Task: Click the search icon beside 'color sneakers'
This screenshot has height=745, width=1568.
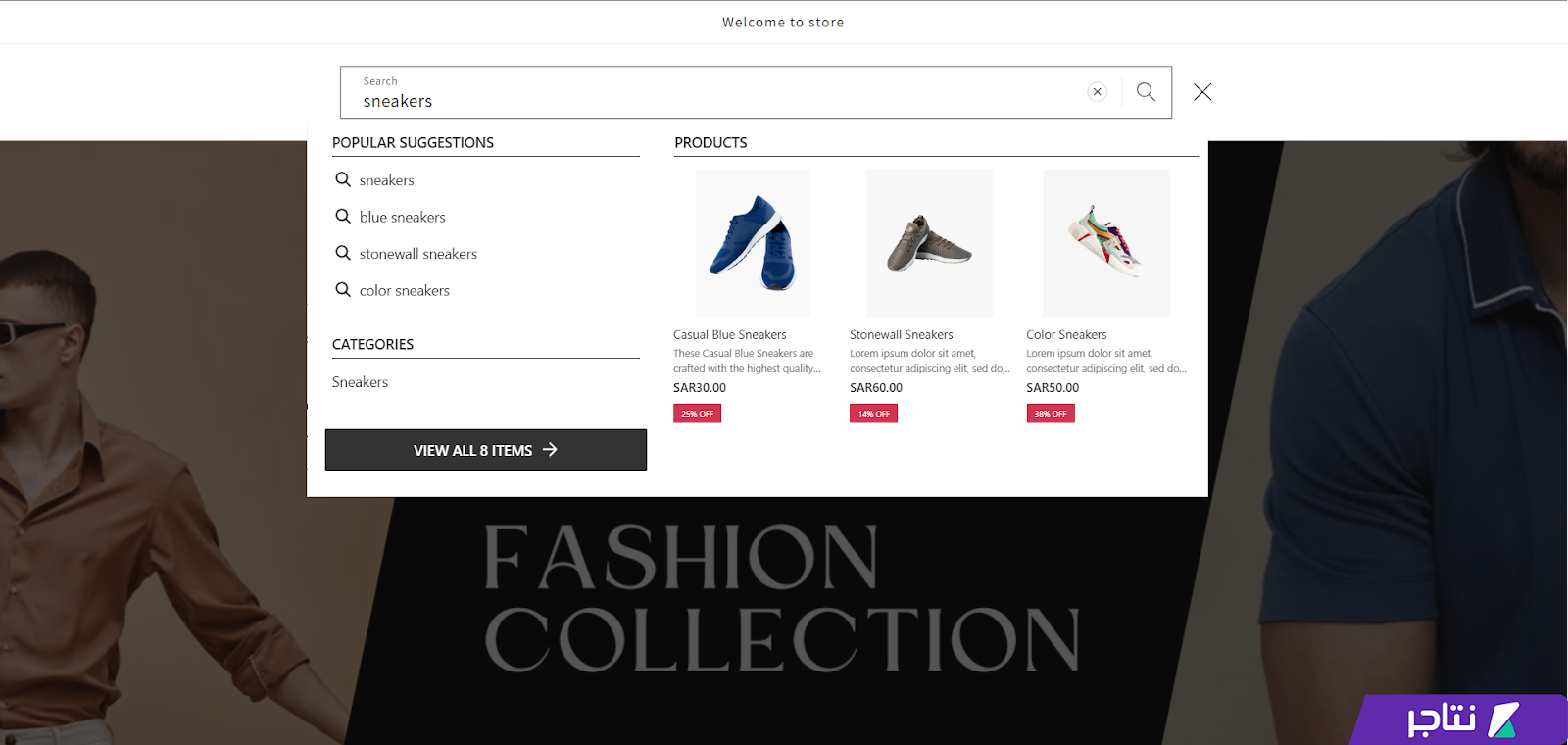Action: [x=343, y=290]
